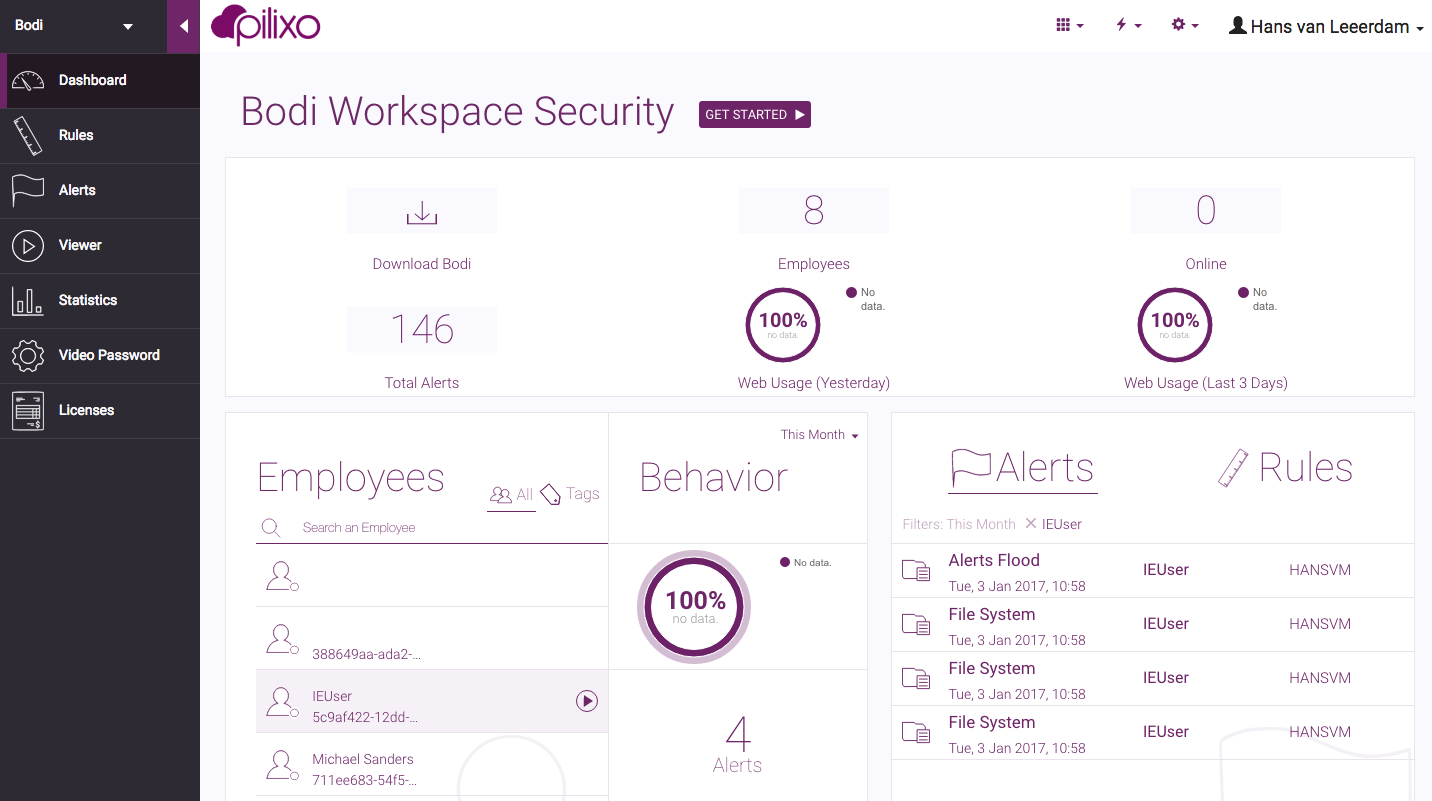This screenshot has width=1432, height=801.
Task: Click the 8 Employees count
Action: coord(814,211)
